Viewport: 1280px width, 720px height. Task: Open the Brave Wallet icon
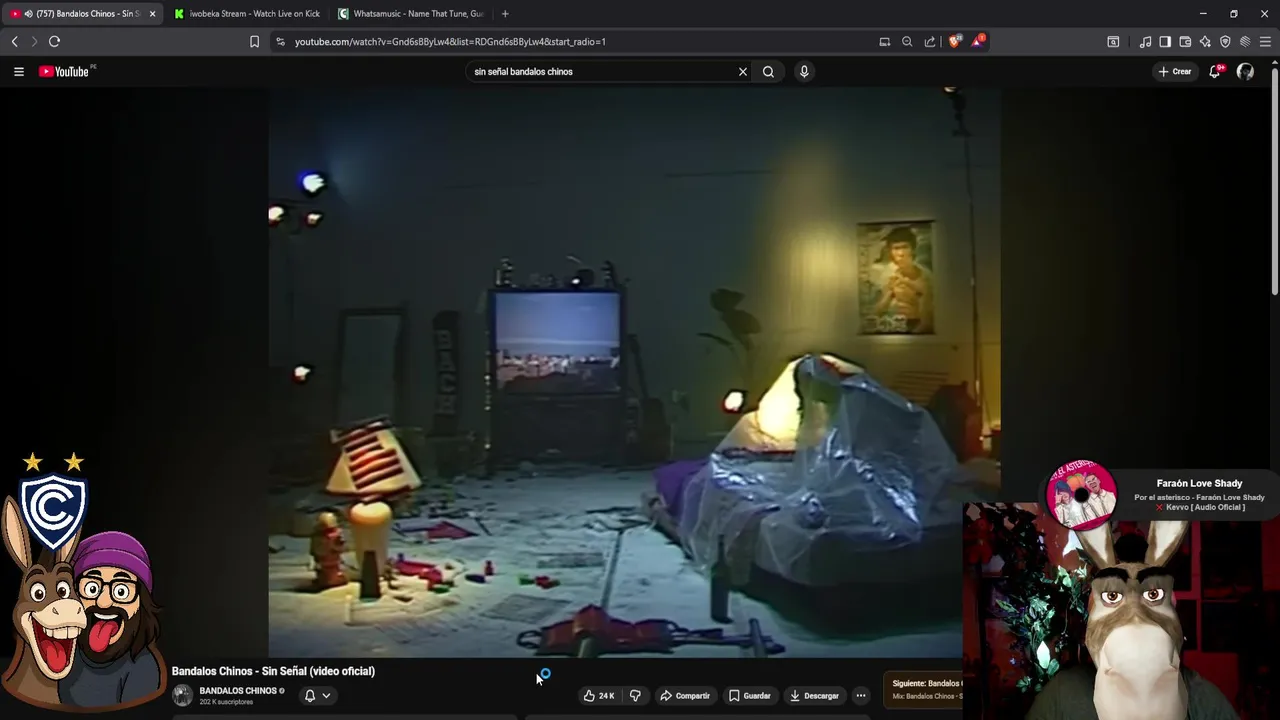pyautogui.click(x=1185, y=41)
